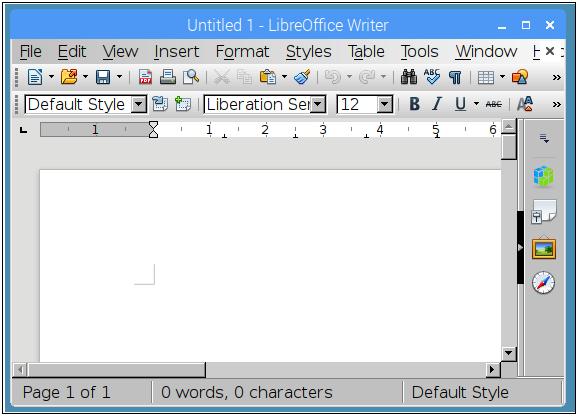Save the document with the floppy icon
The width and height of the screenshot is (578, 418).
[x=103, y=77]
